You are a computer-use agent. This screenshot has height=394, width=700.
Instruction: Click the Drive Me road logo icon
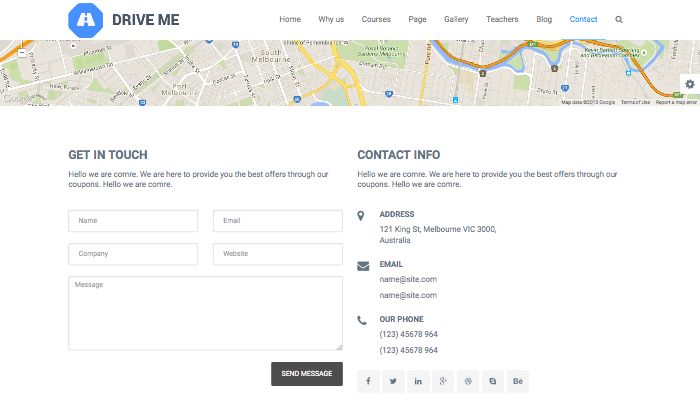click(x=85, y=20)
